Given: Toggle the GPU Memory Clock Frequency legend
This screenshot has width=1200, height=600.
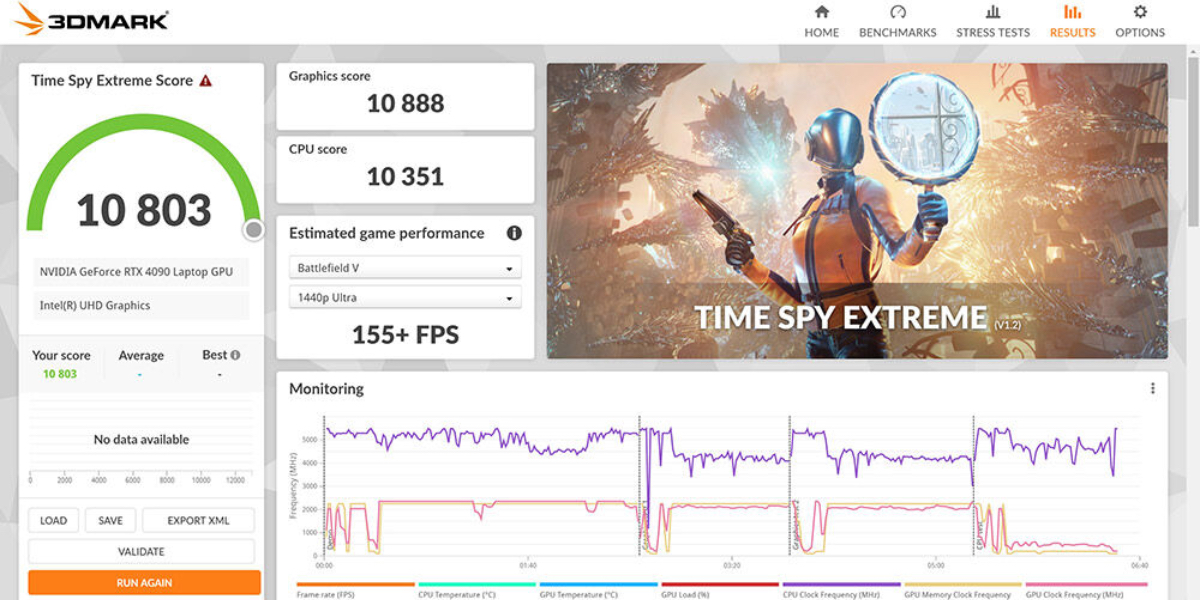Looking at the screenshot, I should 963,590.
